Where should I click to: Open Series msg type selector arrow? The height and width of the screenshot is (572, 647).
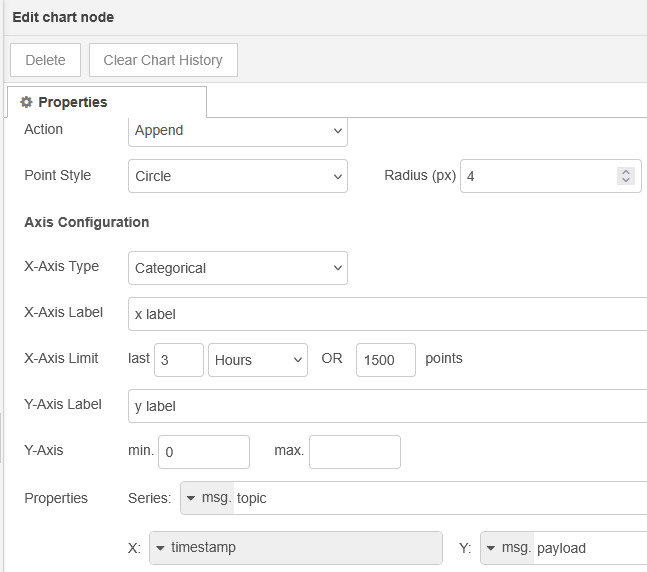[x=191, y=498]
